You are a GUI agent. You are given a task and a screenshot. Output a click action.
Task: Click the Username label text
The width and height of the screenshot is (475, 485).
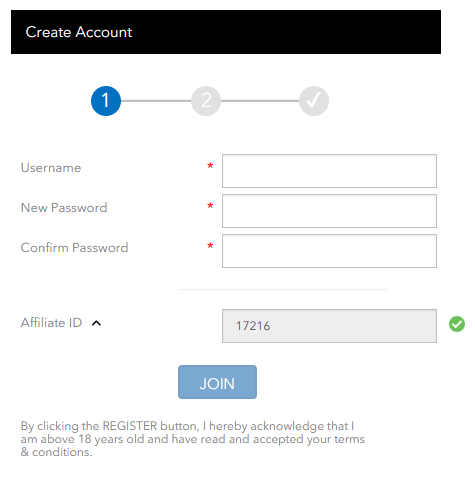[x=51, y=168]
